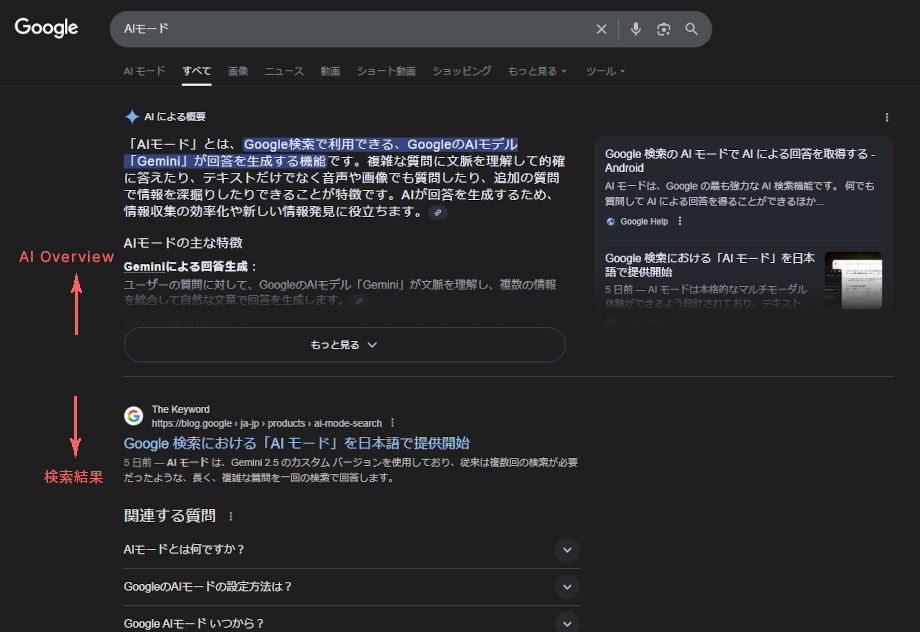Start voice search with microphone icon

(635, 29)
